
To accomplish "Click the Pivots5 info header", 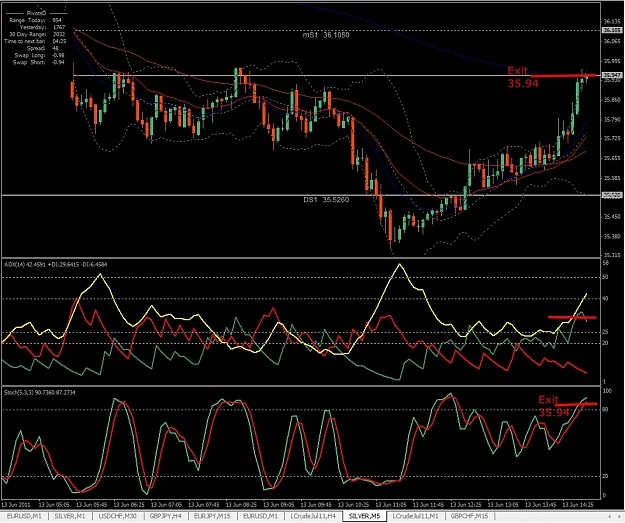I will (36, 13).
